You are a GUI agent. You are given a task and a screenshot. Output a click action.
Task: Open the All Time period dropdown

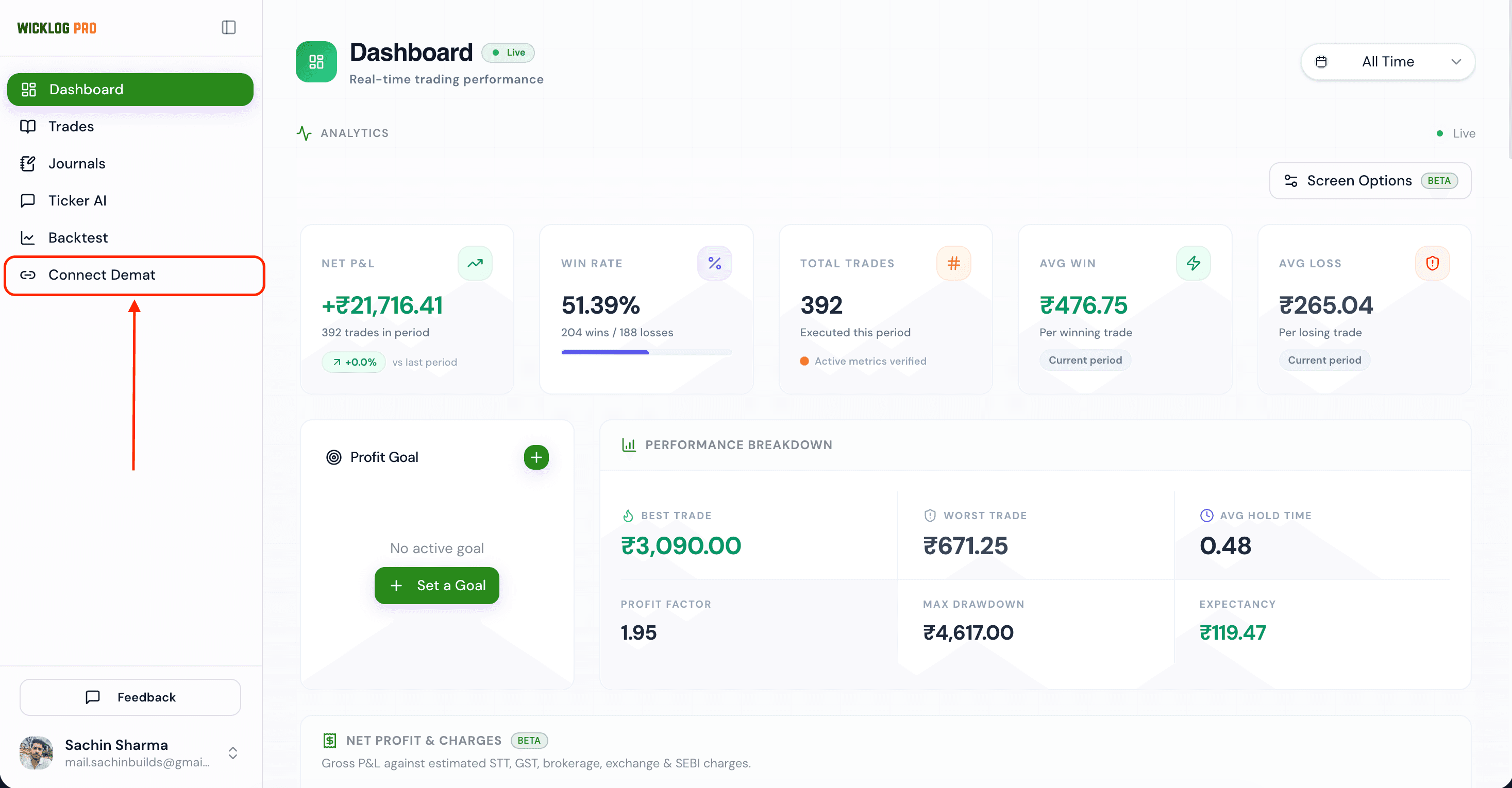coord(1388,62)
